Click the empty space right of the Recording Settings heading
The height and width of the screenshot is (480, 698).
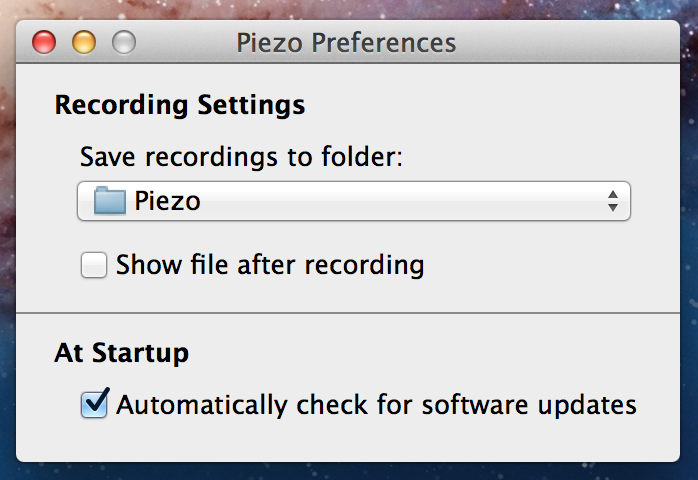(490, 105)
